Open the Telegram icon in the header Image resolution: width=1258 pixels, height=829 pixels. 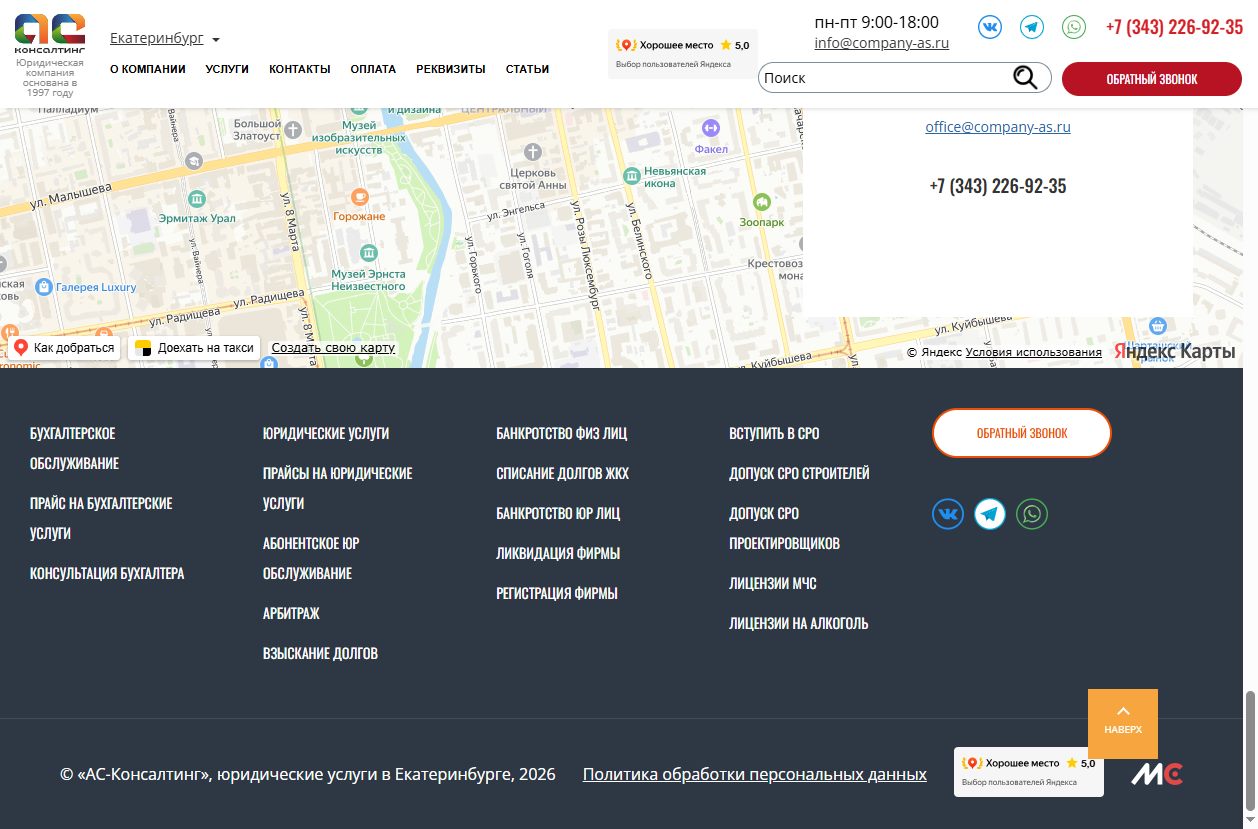(1032, 27)
